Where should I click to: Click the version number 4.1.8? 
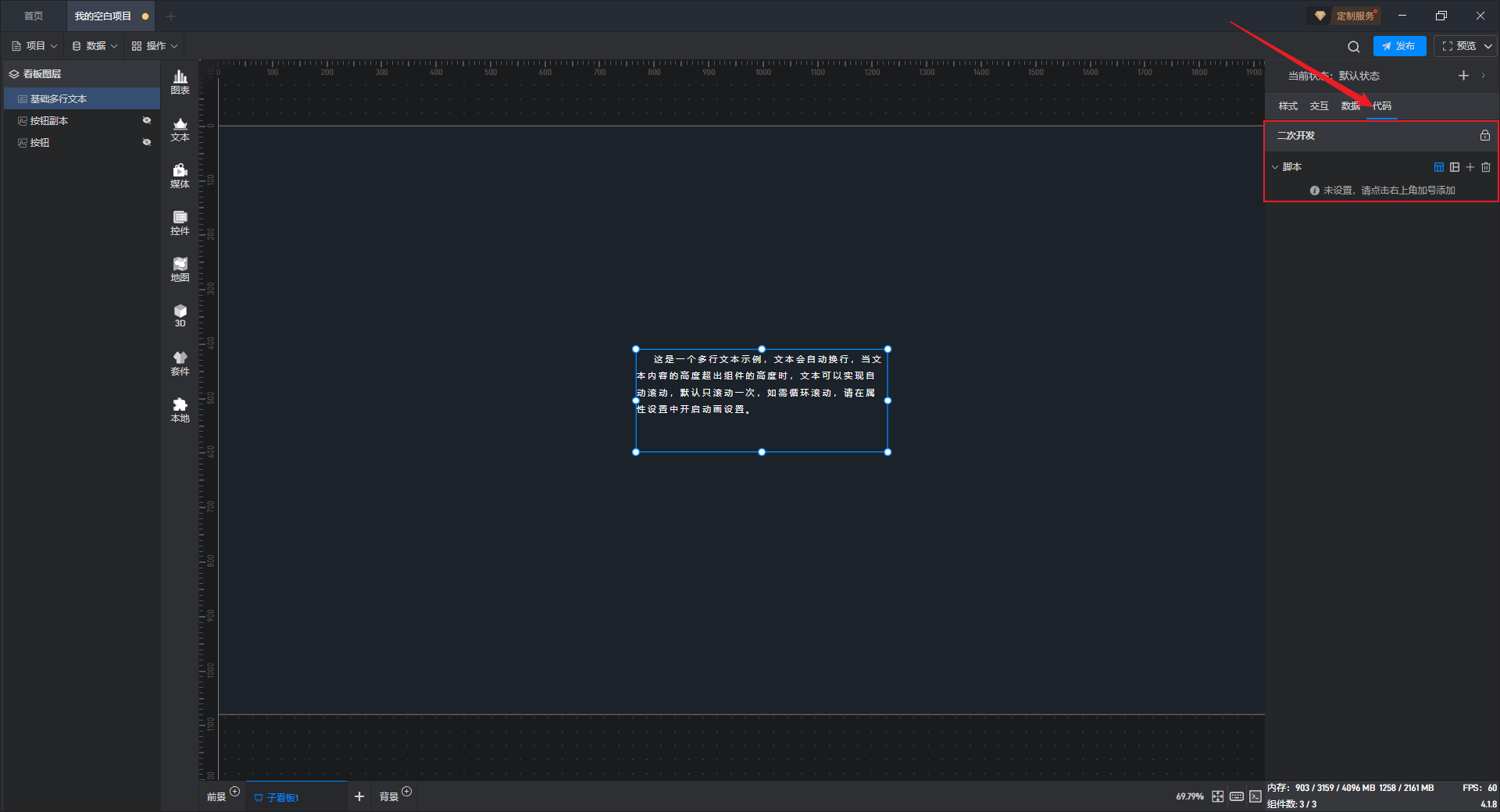coord(1488,804)
